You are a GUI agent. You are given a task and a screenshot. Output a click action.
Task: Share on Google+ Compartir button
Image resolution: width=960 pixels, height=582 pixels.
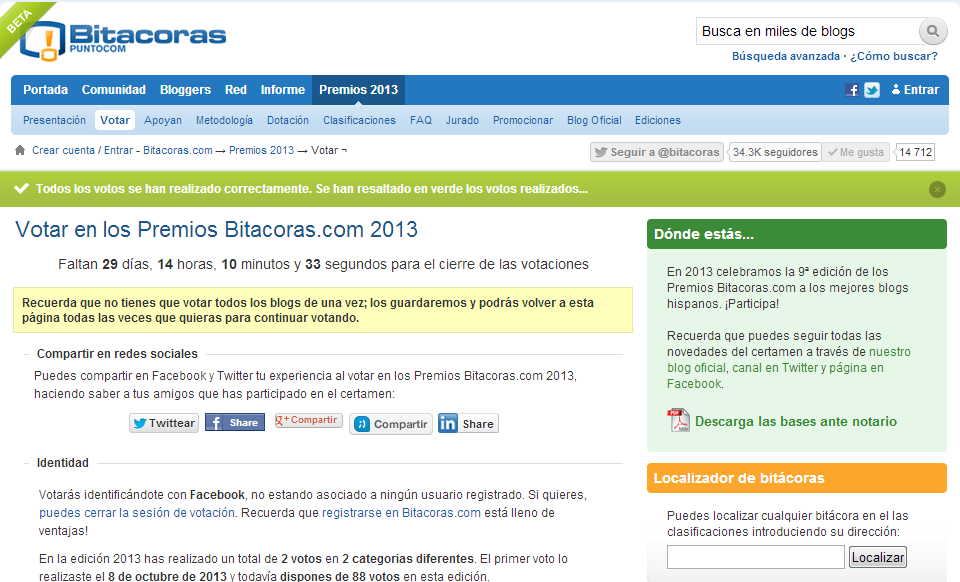(x=309, y=420)
